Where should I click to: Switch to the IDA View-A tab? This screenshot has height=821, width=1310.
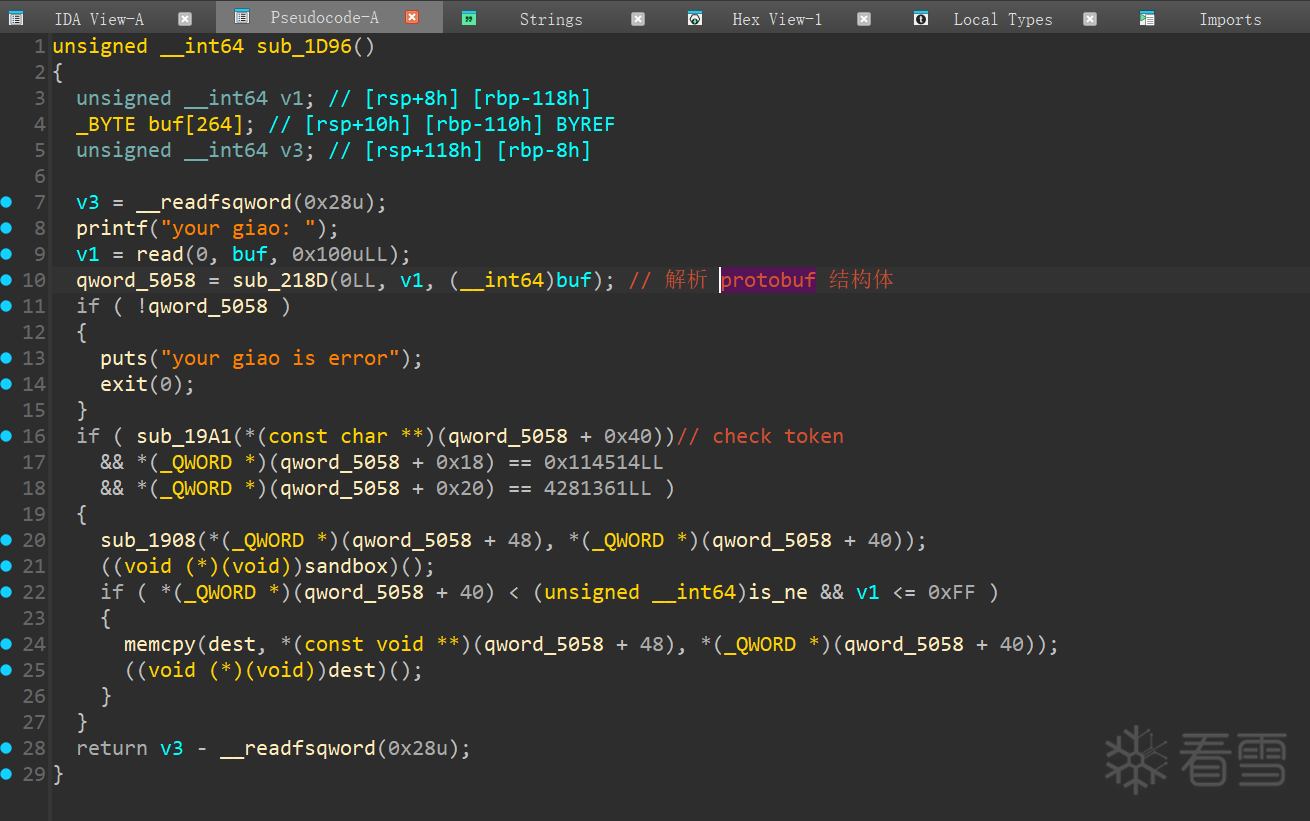pyautogui.click(x=99, y=18)
